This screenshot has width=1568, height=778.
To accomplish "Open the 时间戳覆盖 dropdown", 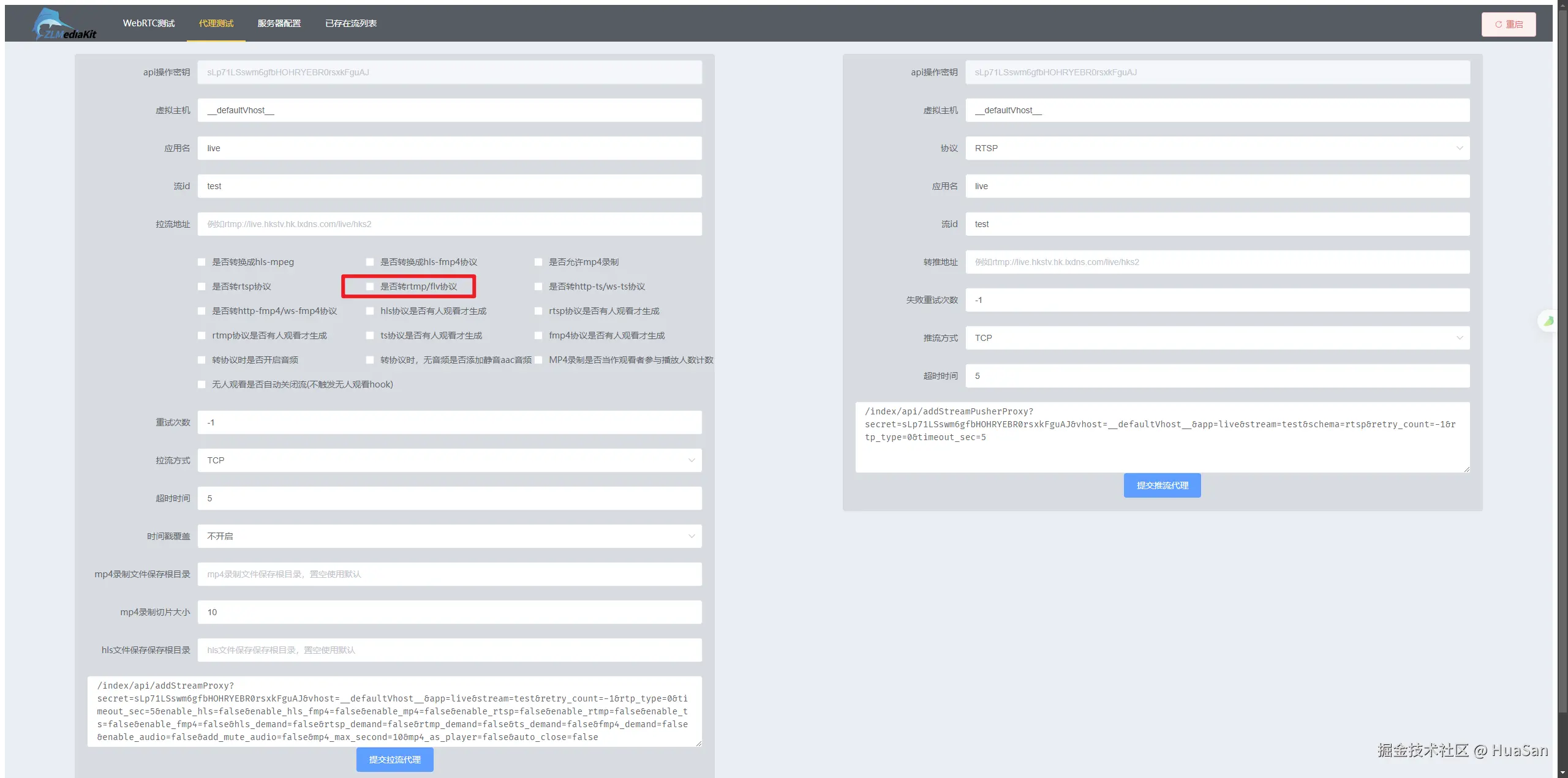I will coord(449,536).
